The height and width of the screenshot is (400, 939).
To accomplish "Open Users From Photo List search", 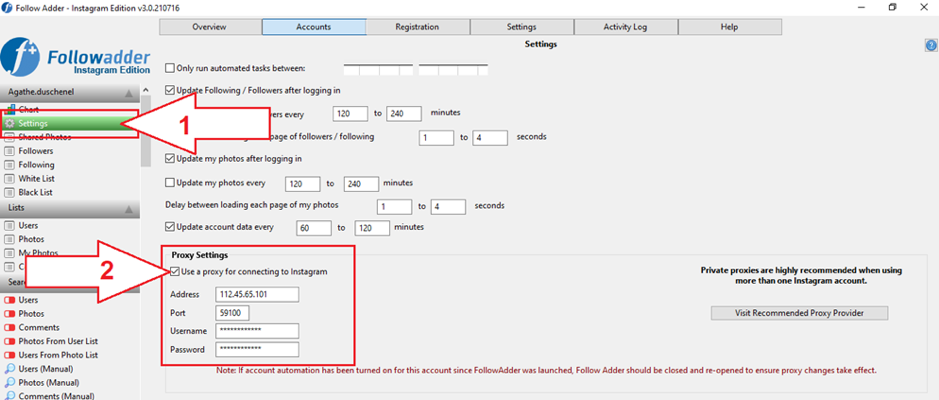I will coord(58,355).
